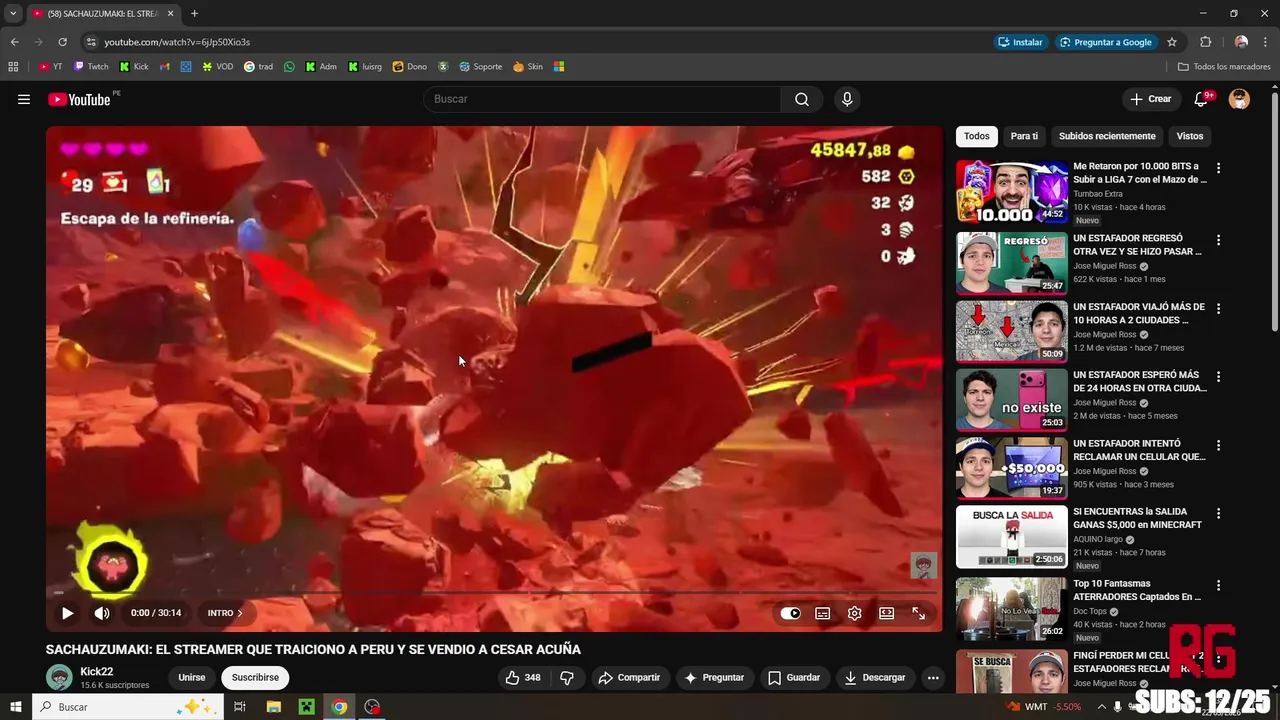1280x720 pixels.
Task: Click the browser back arrow
Action: pos(14,42)
